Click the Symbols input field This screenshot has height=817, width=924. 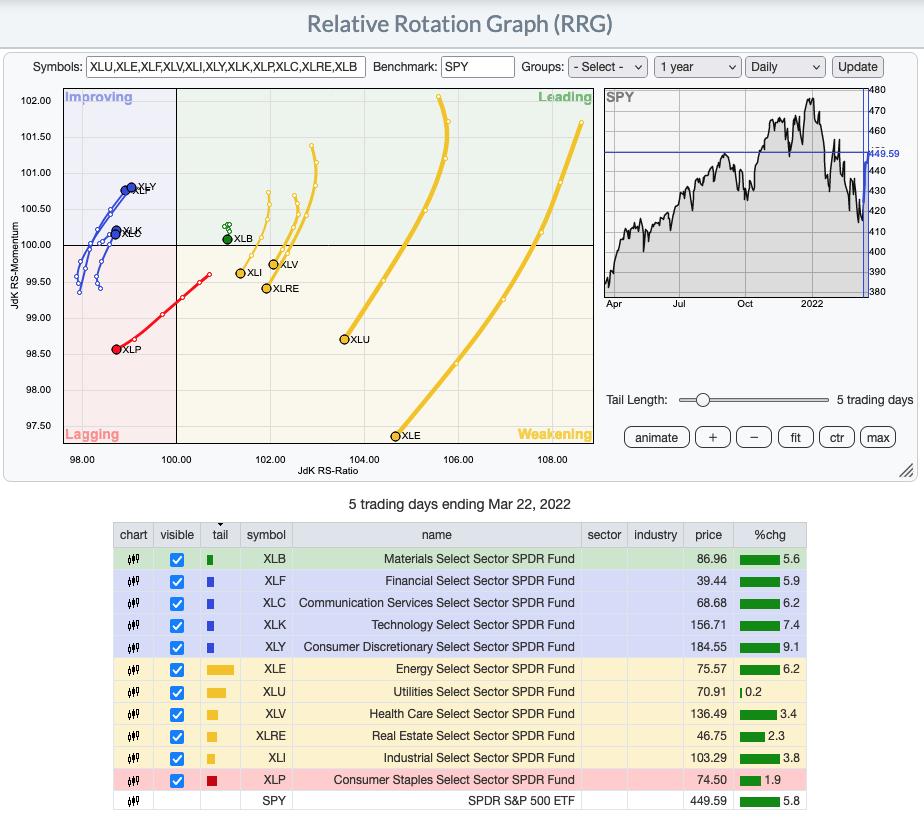pos(226,67)
